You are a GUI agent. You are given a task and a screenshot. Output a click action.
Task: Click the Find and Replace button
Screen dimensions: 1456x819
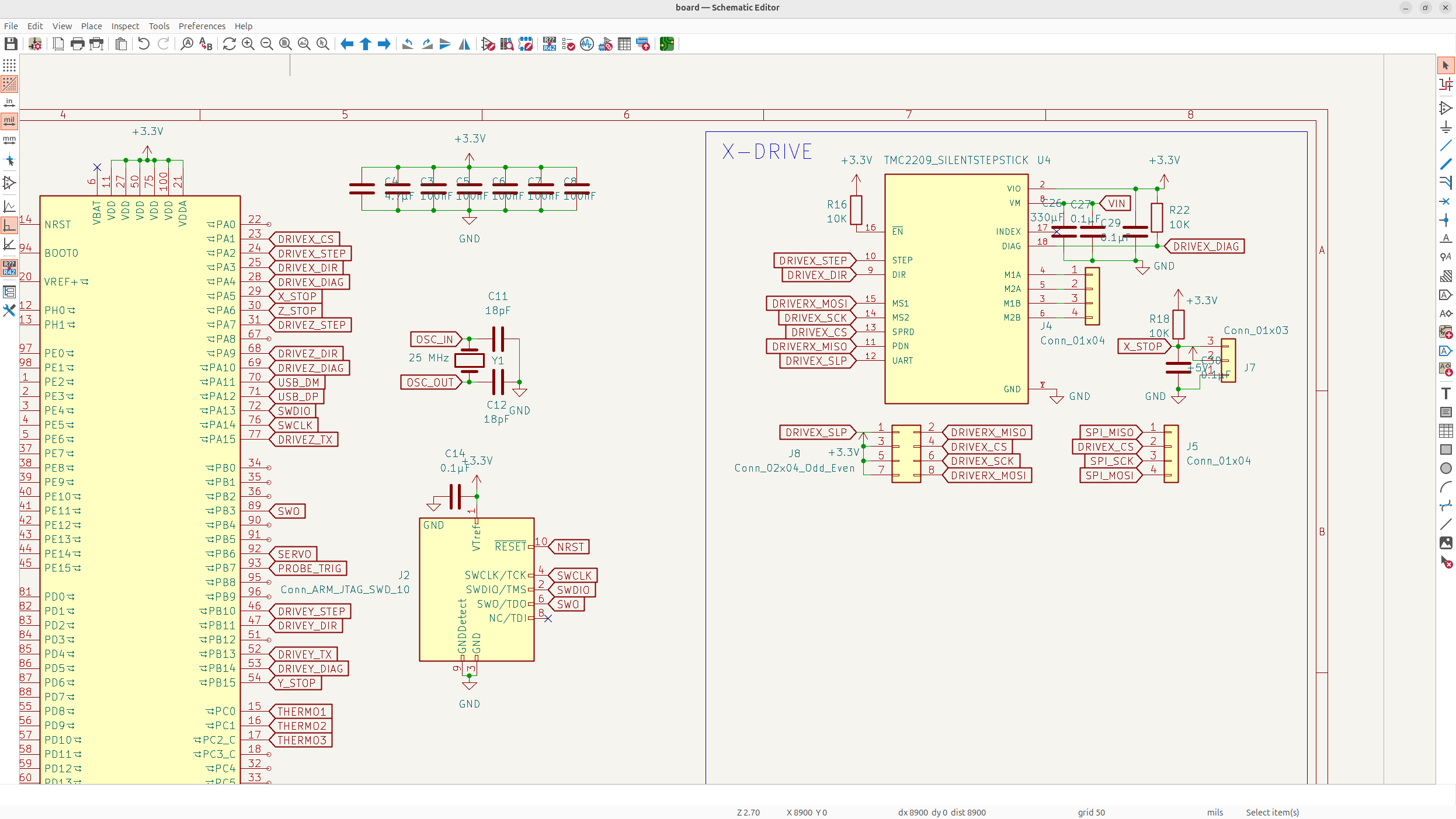(206, 44)
